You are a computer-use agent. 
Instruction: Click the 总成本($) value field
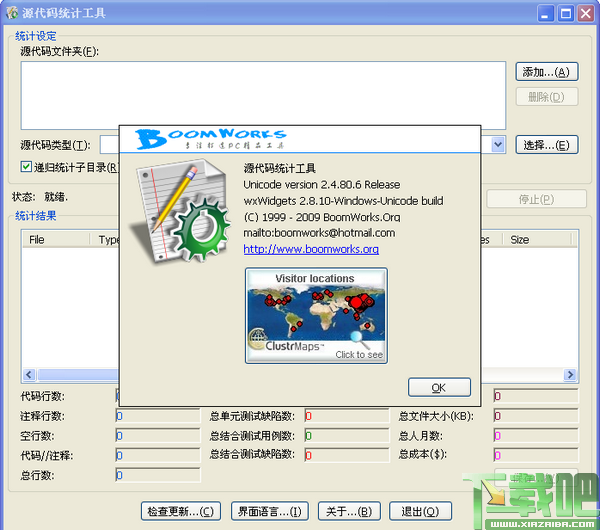536,455
